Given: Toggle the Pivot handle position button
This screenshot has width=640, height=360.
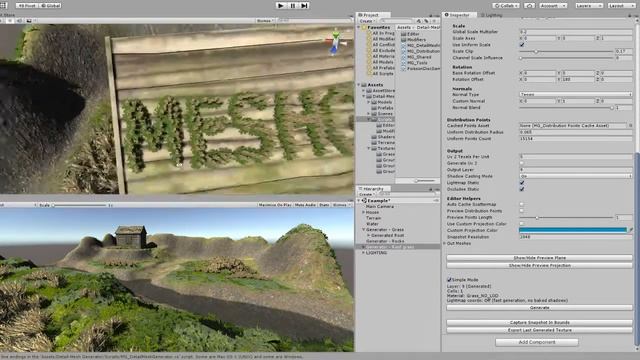Looking at the screenshot, I should point(27,6).
